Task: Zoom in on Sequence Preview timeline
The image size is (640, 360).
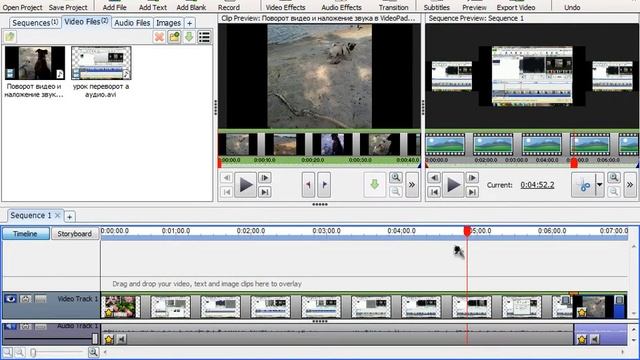Action: pos(614,178)
